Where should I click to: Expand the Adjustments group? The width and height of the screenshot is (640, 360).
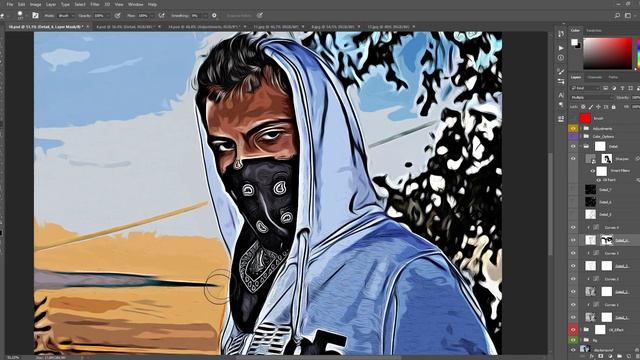click(581, 128)
